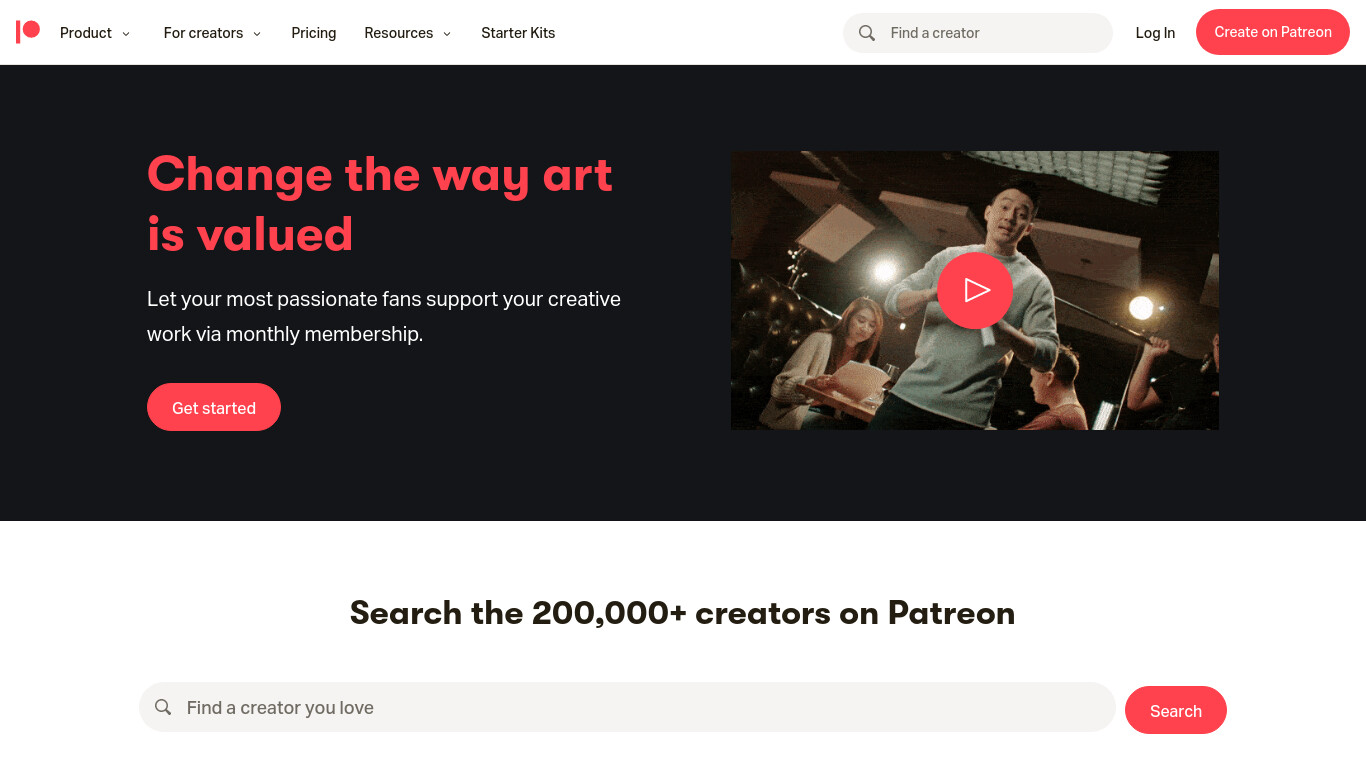This screenshot has width=1366, height=768.
Task: Click the Resources menu label
Action: point(399,33)
